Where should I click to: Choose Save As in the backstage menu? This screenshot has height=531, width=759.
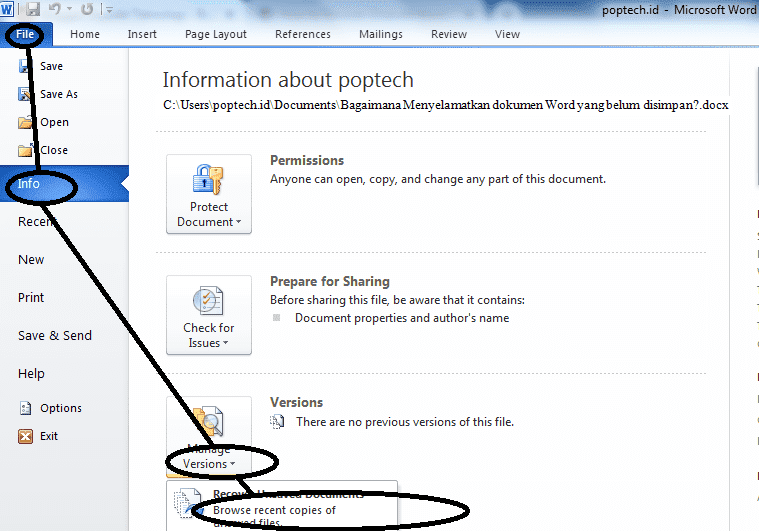pos(59,94)
